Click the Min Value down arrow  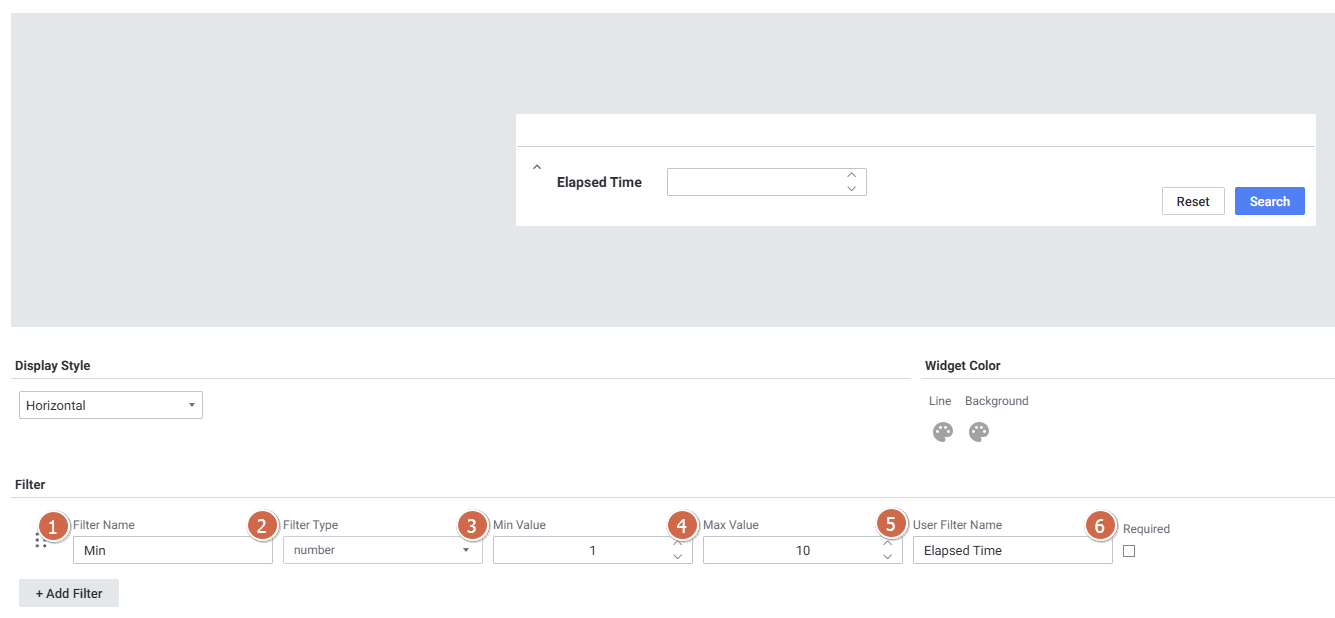[x=677, y=557]
